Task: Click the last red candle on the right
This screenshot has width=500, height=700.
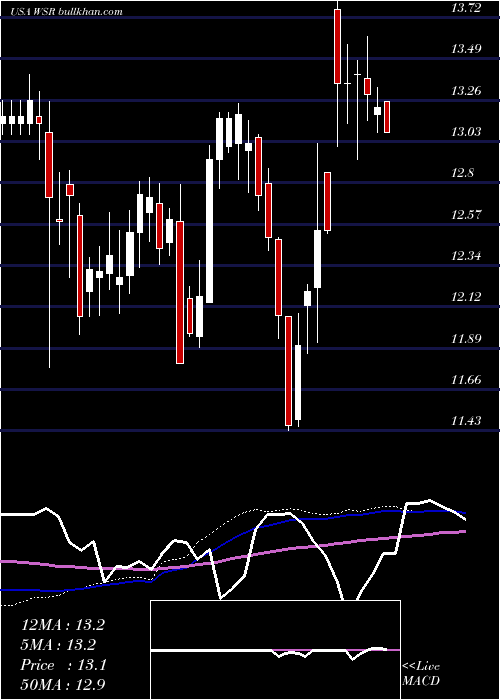Action: click(x=387, y=117)
